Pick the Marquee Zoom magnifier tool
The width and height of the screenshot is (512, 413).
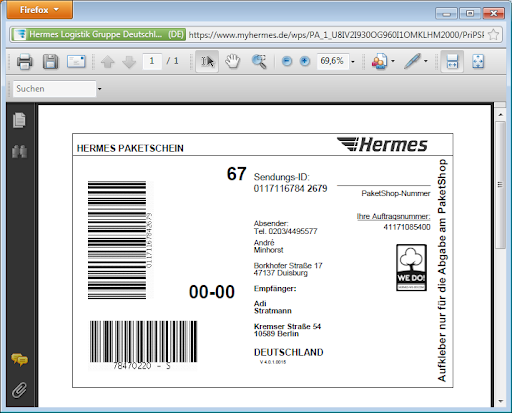(x=259, y=61)
